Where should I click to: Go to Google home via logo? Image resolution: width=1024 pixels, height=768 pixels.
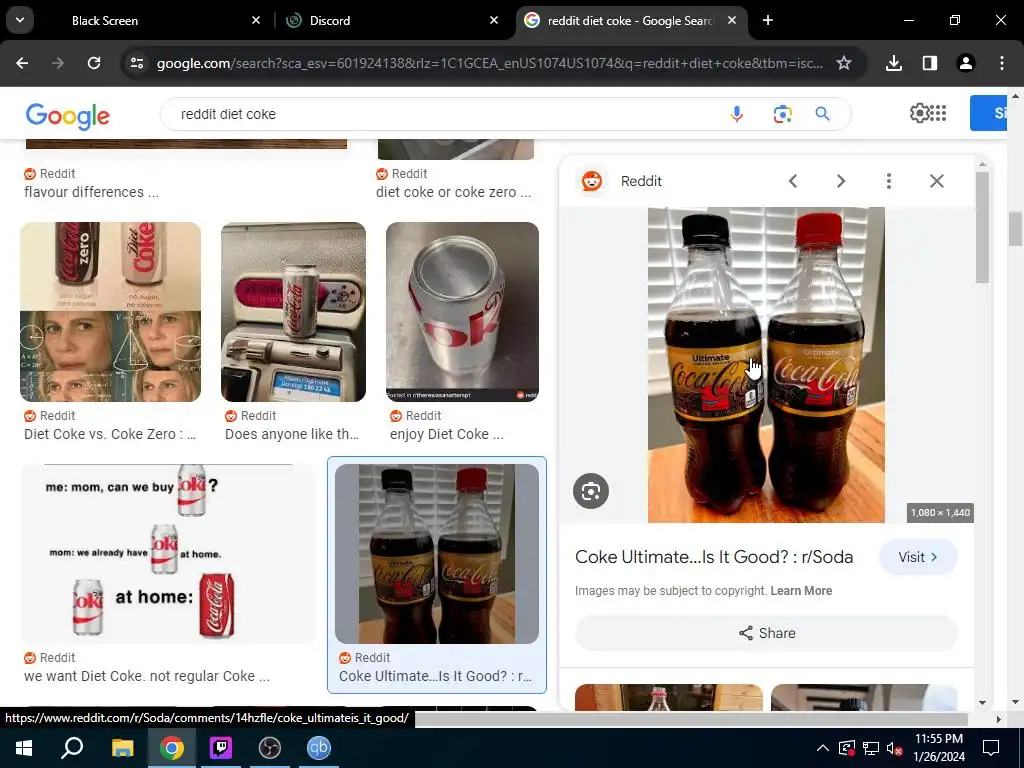point(68,116)
